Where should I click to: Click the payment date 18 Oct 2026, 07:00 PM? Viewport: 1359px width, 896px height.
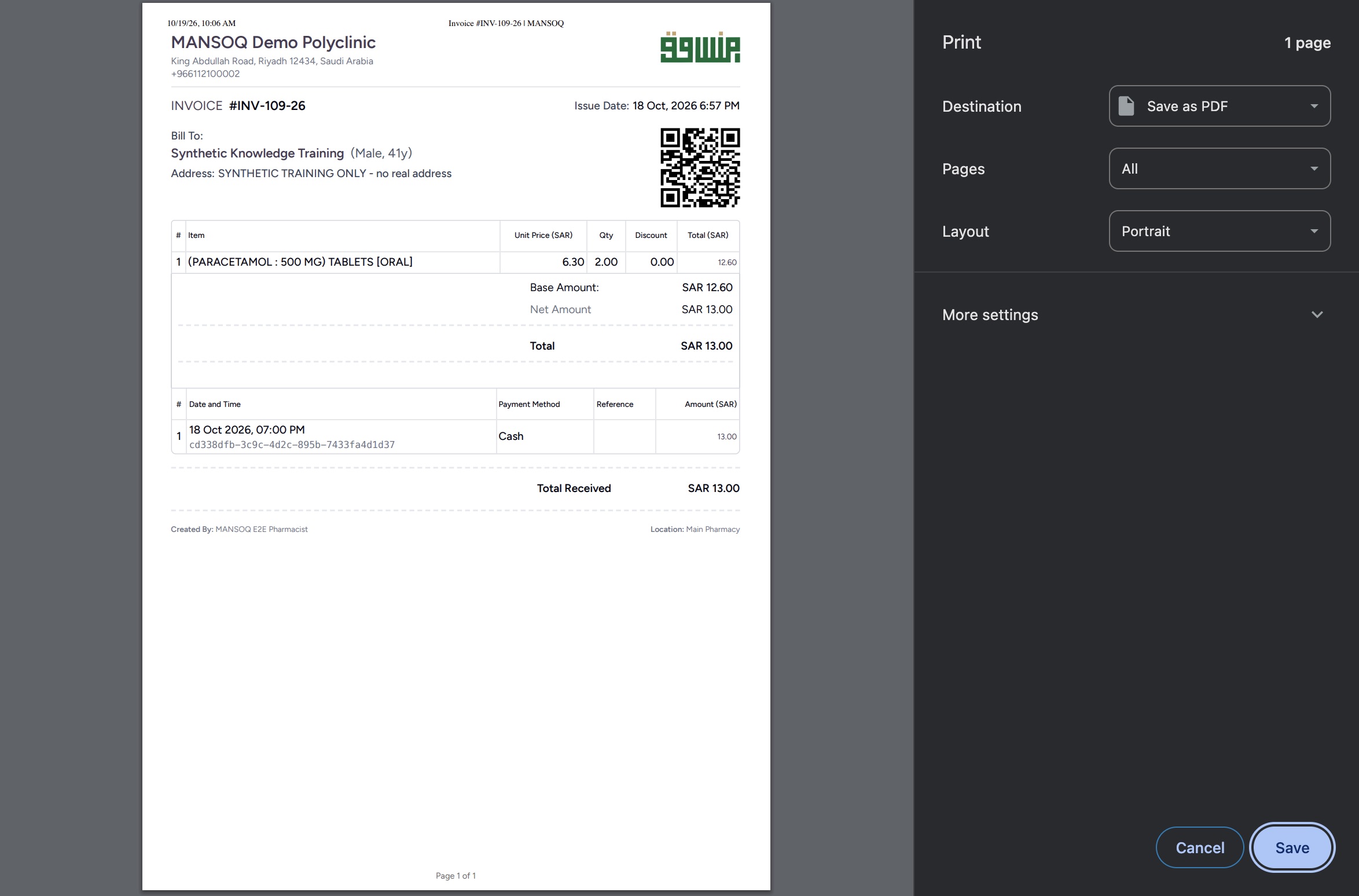tap(247, 430)
